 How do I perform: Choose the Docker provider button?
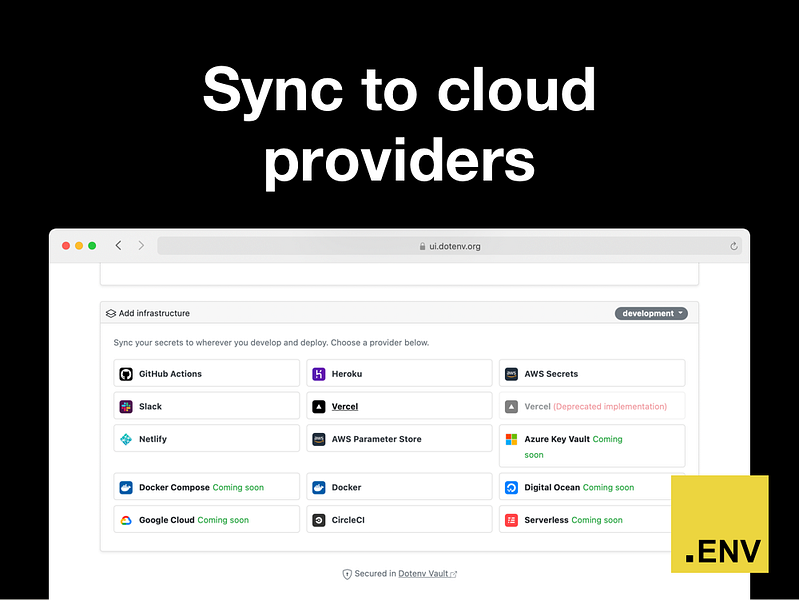coord(399,487)
